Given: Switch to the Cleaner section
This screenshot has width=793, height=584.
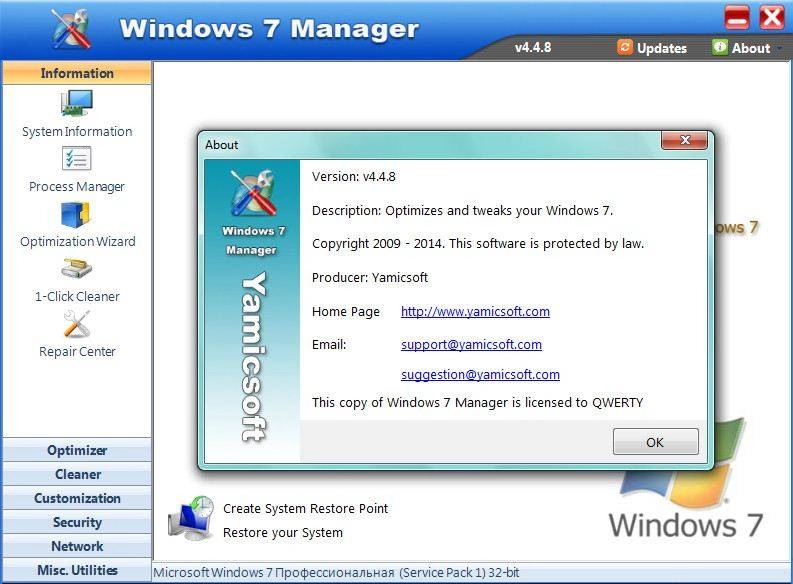Looking at the screenshot, I should click(77, 474).
